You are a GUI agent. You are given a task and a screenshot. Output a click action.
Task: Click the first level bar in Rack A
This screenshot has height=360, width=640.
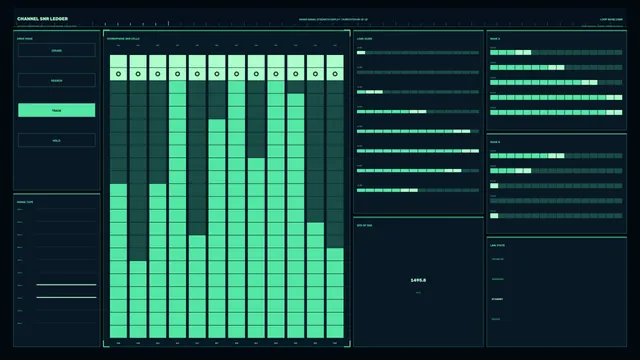[x=556, y=53]
